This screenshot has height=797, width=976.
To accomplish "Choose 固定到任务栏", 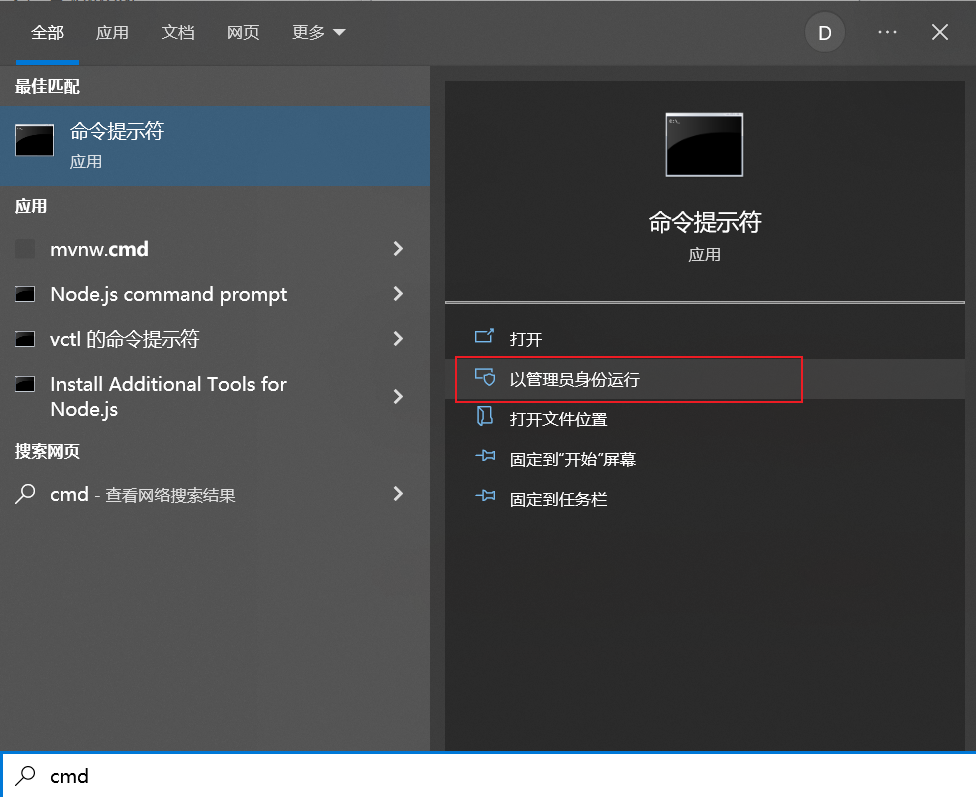I will pos(705,499).
